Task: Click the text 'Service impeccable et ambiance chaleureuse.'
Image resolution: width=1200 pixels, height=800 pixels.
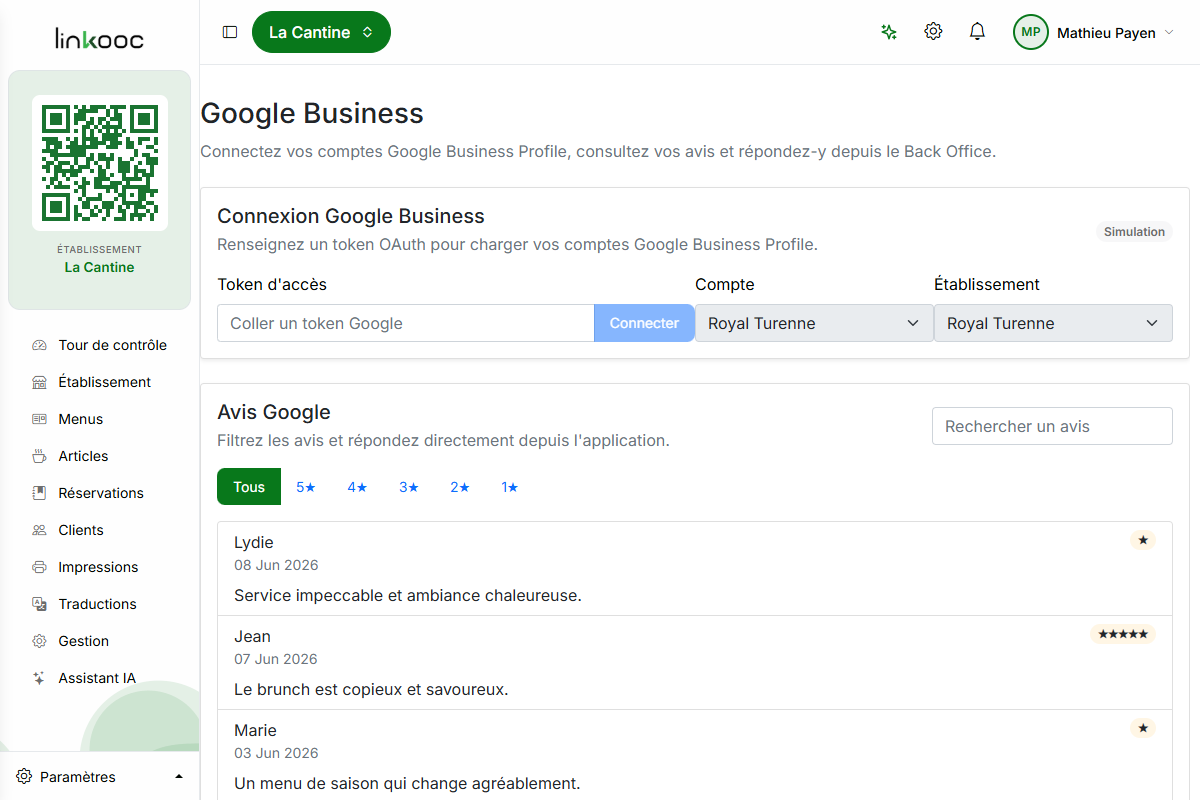Action: pos(408,595)
